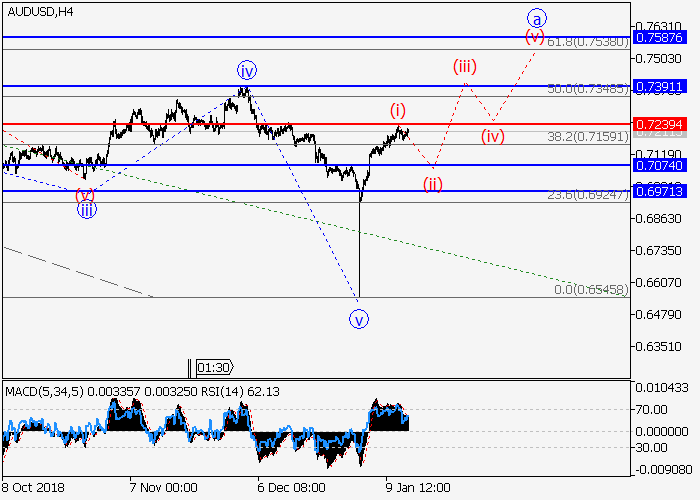
Task: Click the red 0.72394 price level tag
Action: 663,125
